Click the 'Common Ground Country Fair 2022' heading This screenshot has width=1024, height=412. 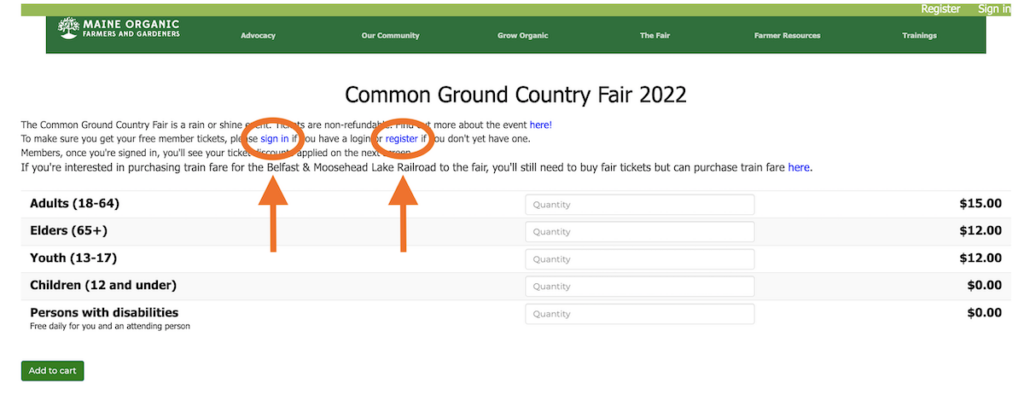pos(515,95)
